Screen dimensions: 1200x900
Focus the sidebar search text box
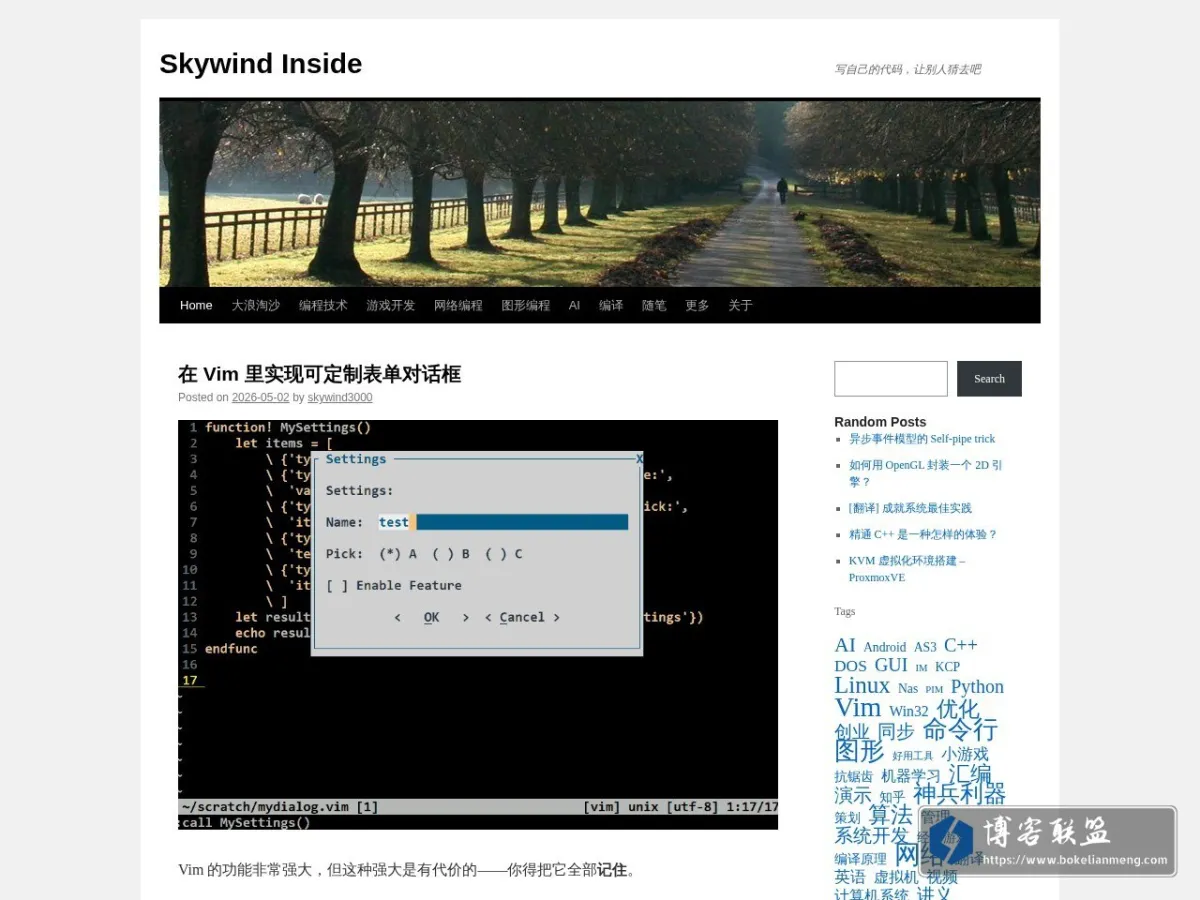pos(891,379)
